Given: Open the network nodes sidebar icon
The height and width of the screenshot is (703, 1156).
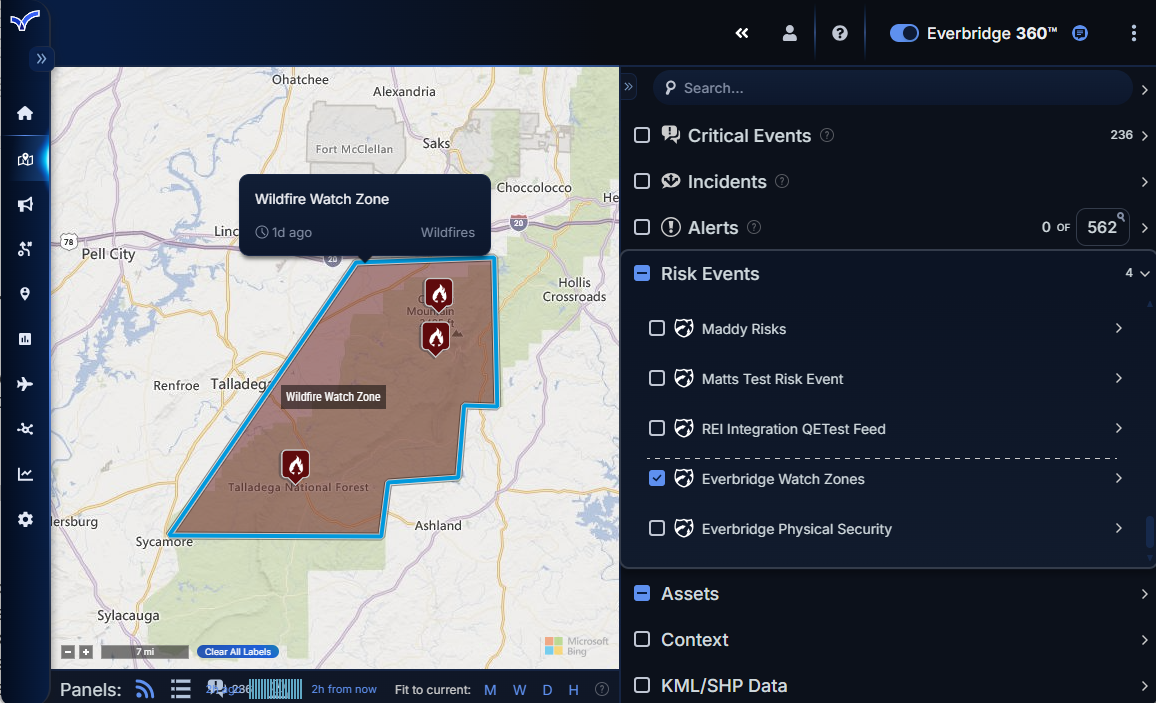Looking at the screenshot, I should tap(25, 429).
